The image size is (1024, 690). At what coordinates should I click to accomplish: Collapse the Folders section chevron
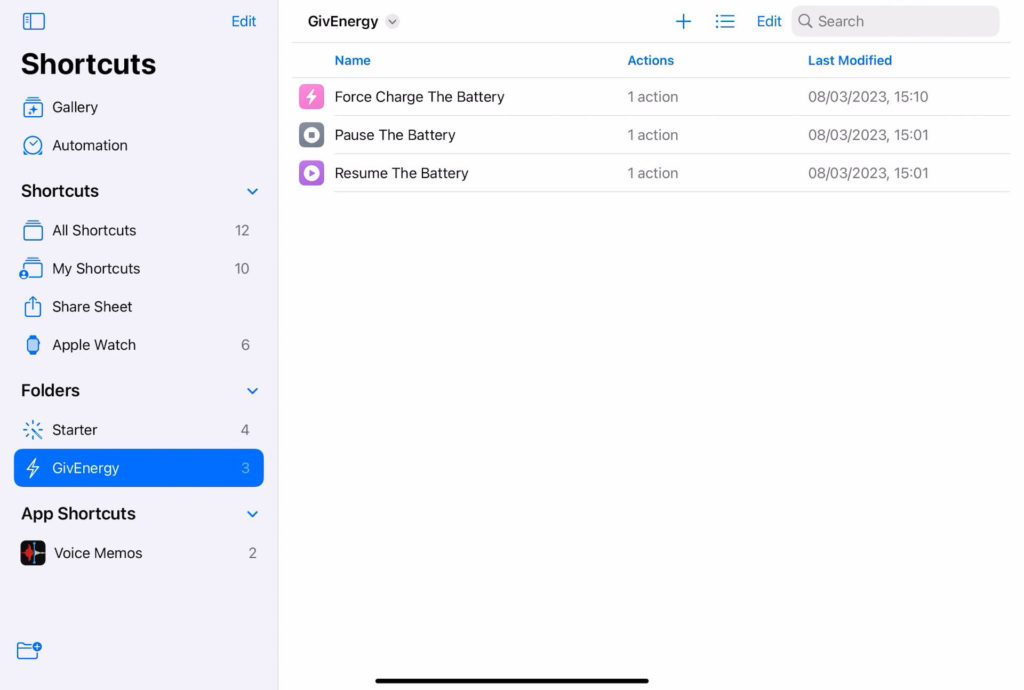click(252, 391)
